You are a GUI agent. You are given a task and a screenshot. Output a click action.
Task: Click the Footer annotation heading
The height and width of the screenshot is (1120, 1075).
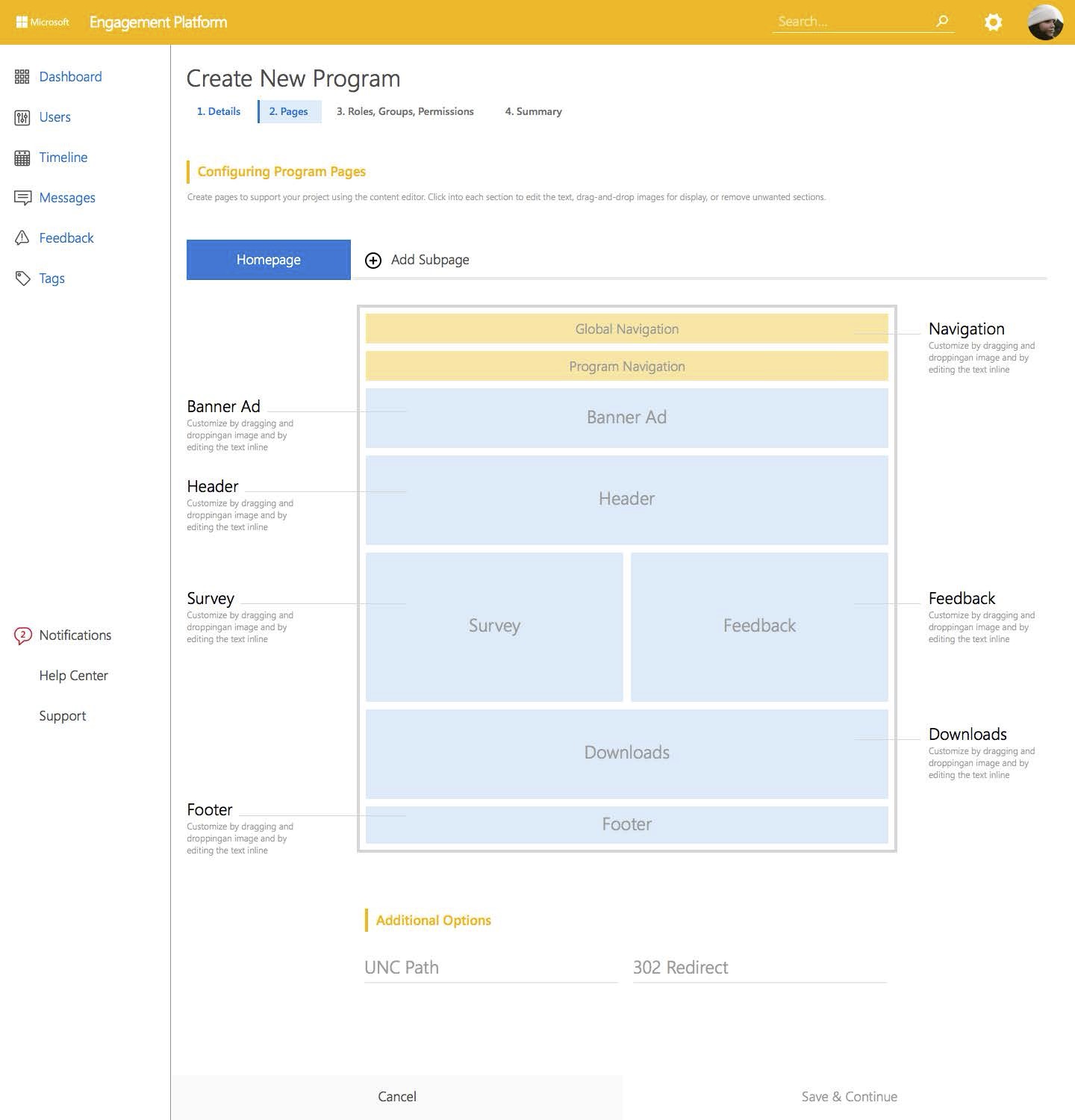(210, 810)
